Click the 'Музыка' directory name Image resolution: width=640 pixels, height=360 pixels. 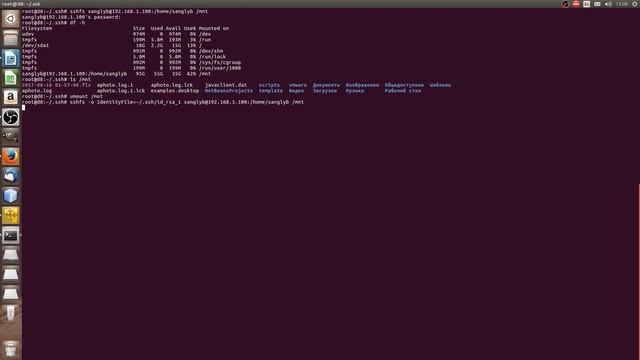tap(355, 91)
